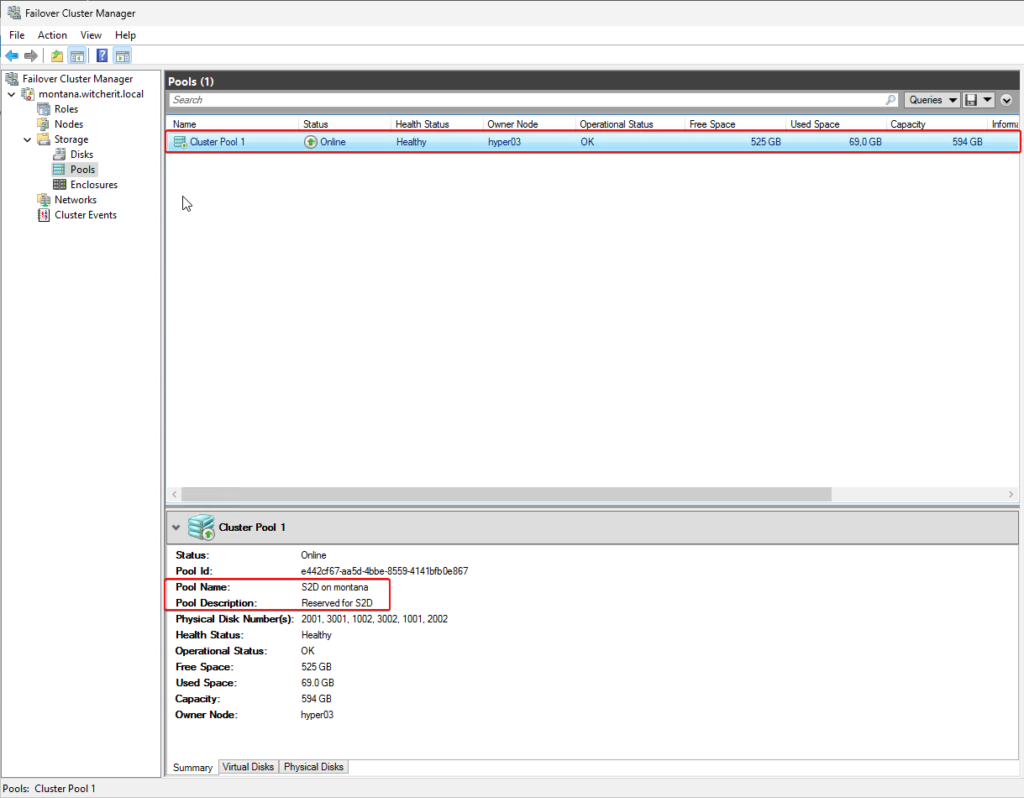Click the Up One Level folder icon
The height and width of the screenshot is (798, 1024).
[57, 56]
